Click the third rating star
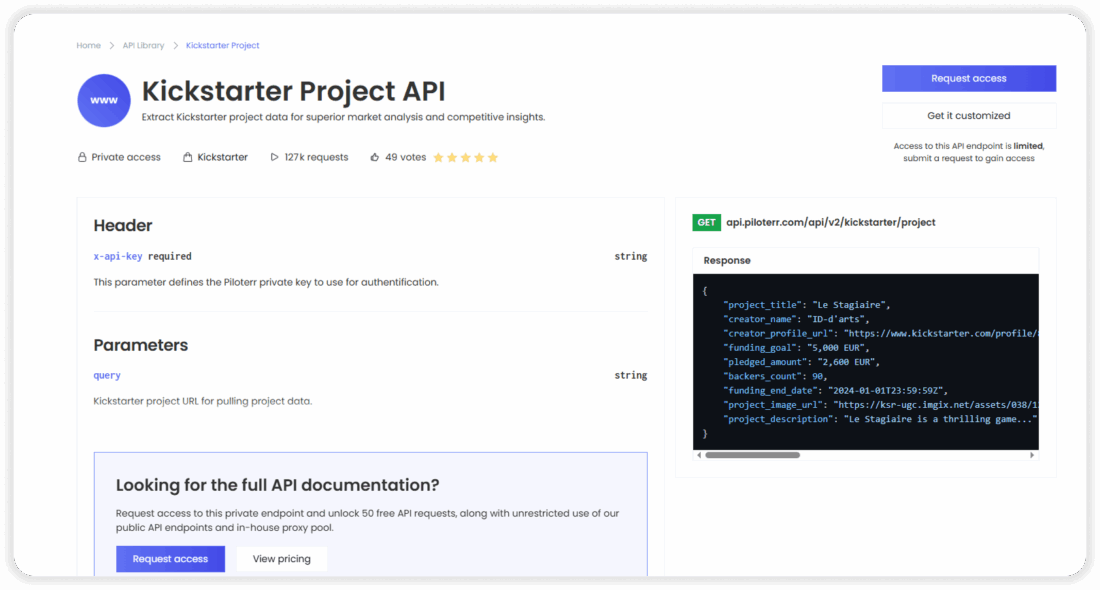The width and height of the screenshot is (1100, 590). (466, 157)
